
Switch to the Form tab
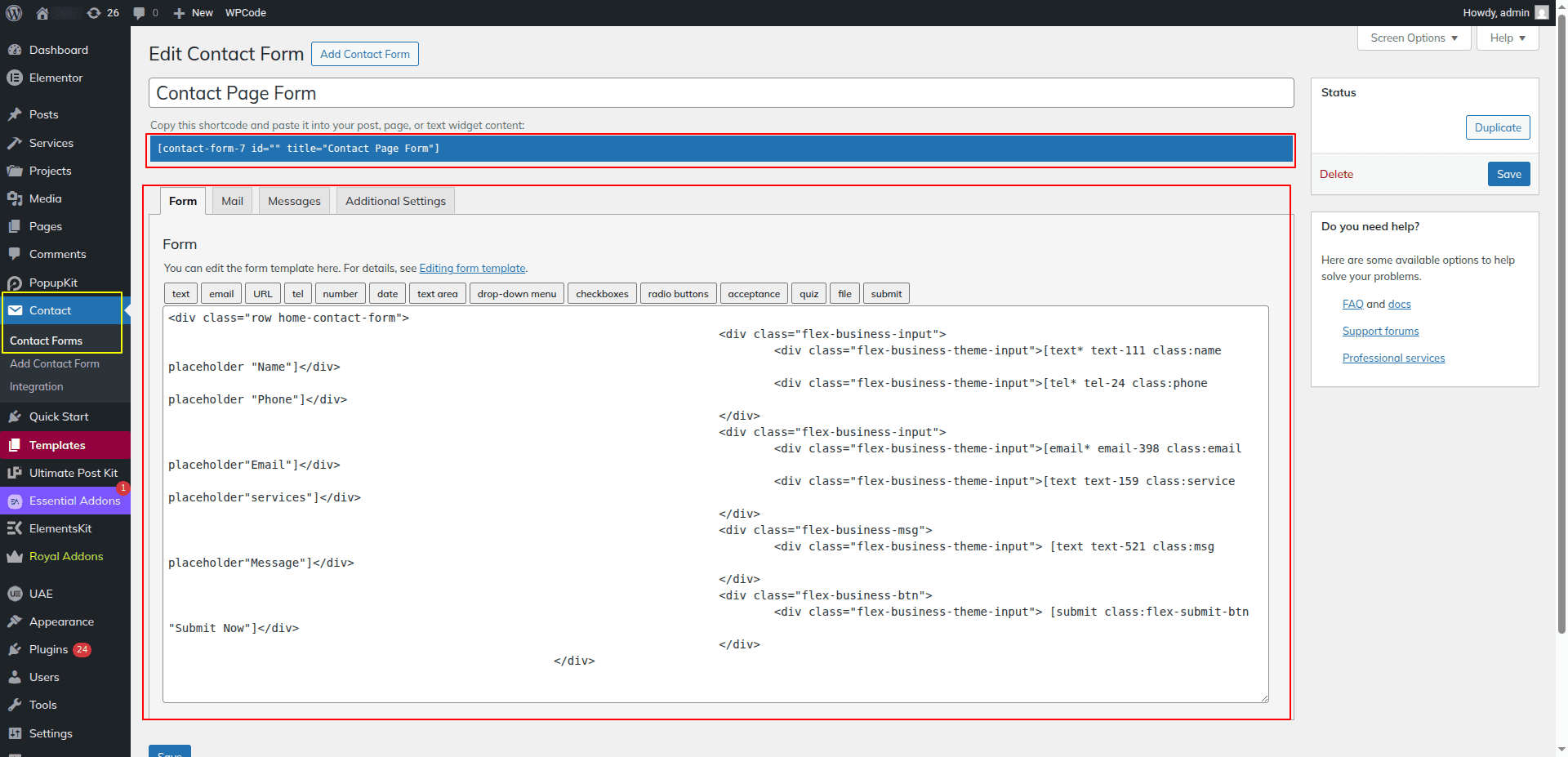click(x=183, y=201)
